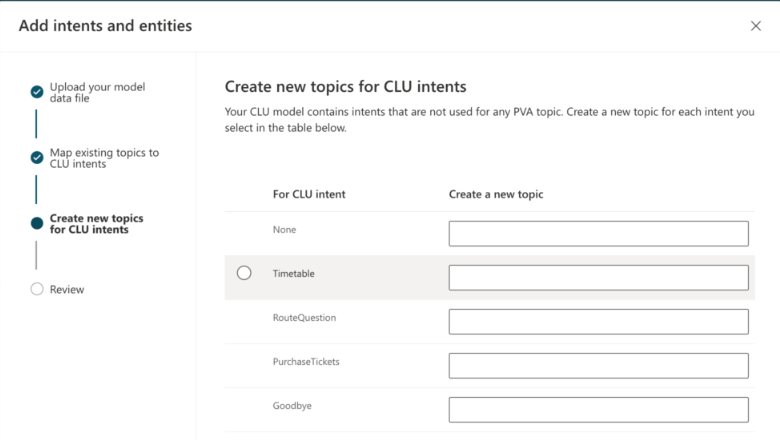Screen dimensions: 780x440
Task: Select the PurchaseTickets intent row label
Action: tap(306, 361)
